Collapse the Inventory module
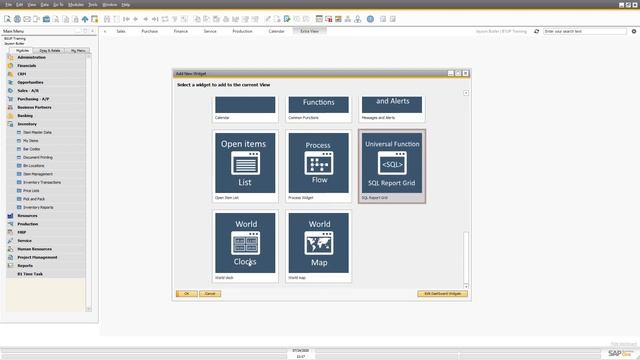 click(x=27, y=124)
